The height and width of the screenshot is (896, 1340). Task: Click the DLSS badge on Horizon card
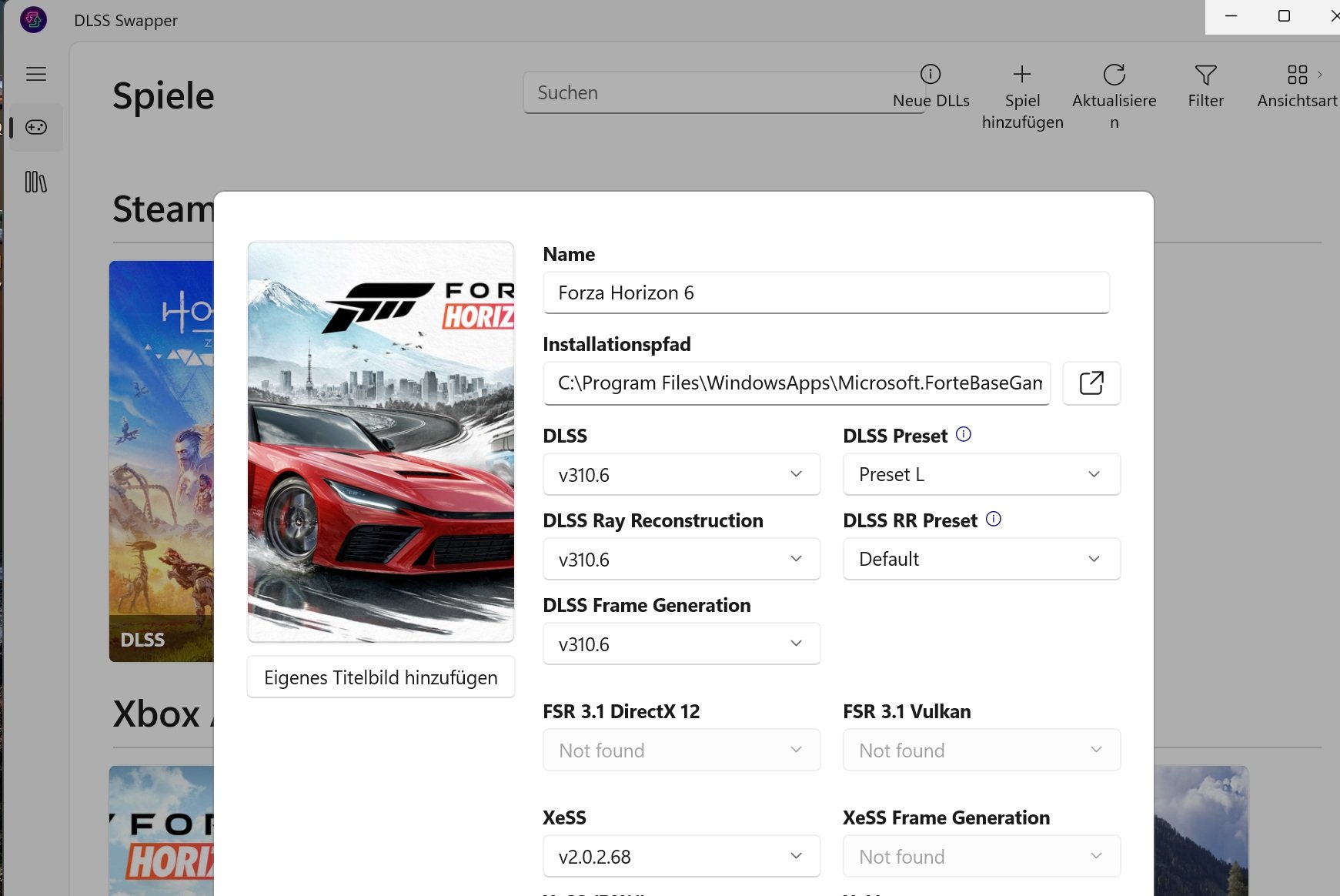point(142,640)
